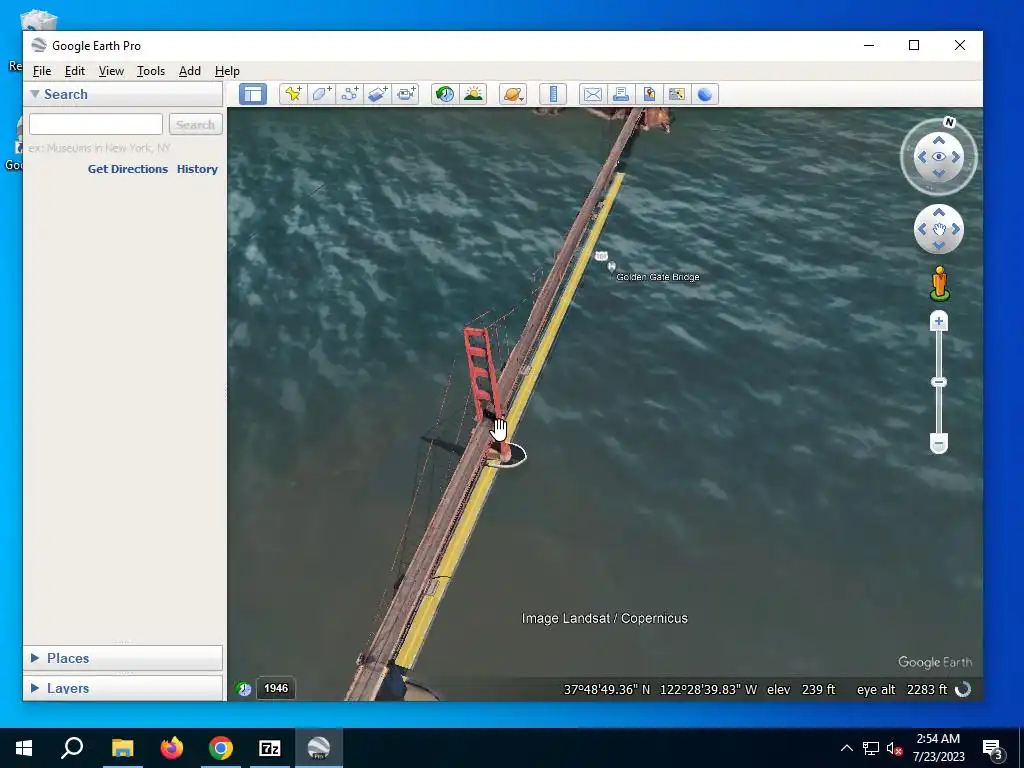Open the View menu
This screenshot has width=1024, height=768.
click(111, 71)
